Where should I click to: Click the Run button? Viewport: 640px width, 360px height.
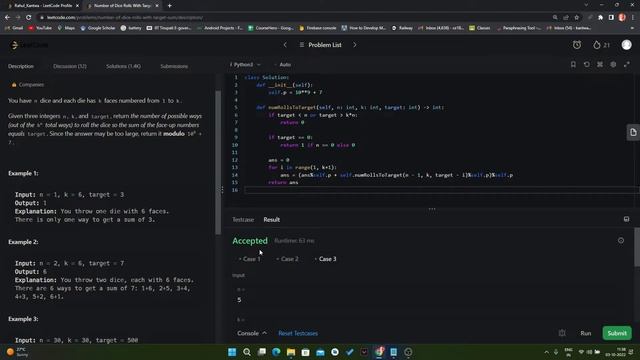pyautogui.click(x=586, y=333)
